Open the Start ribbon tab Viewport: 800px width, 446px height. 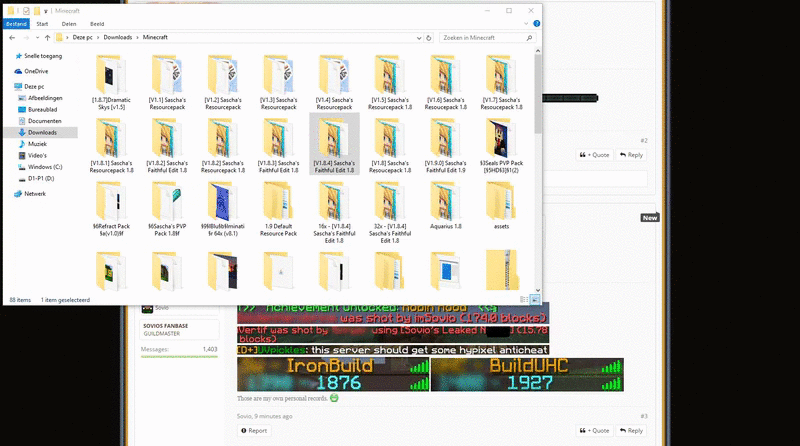tap(42, 24)
